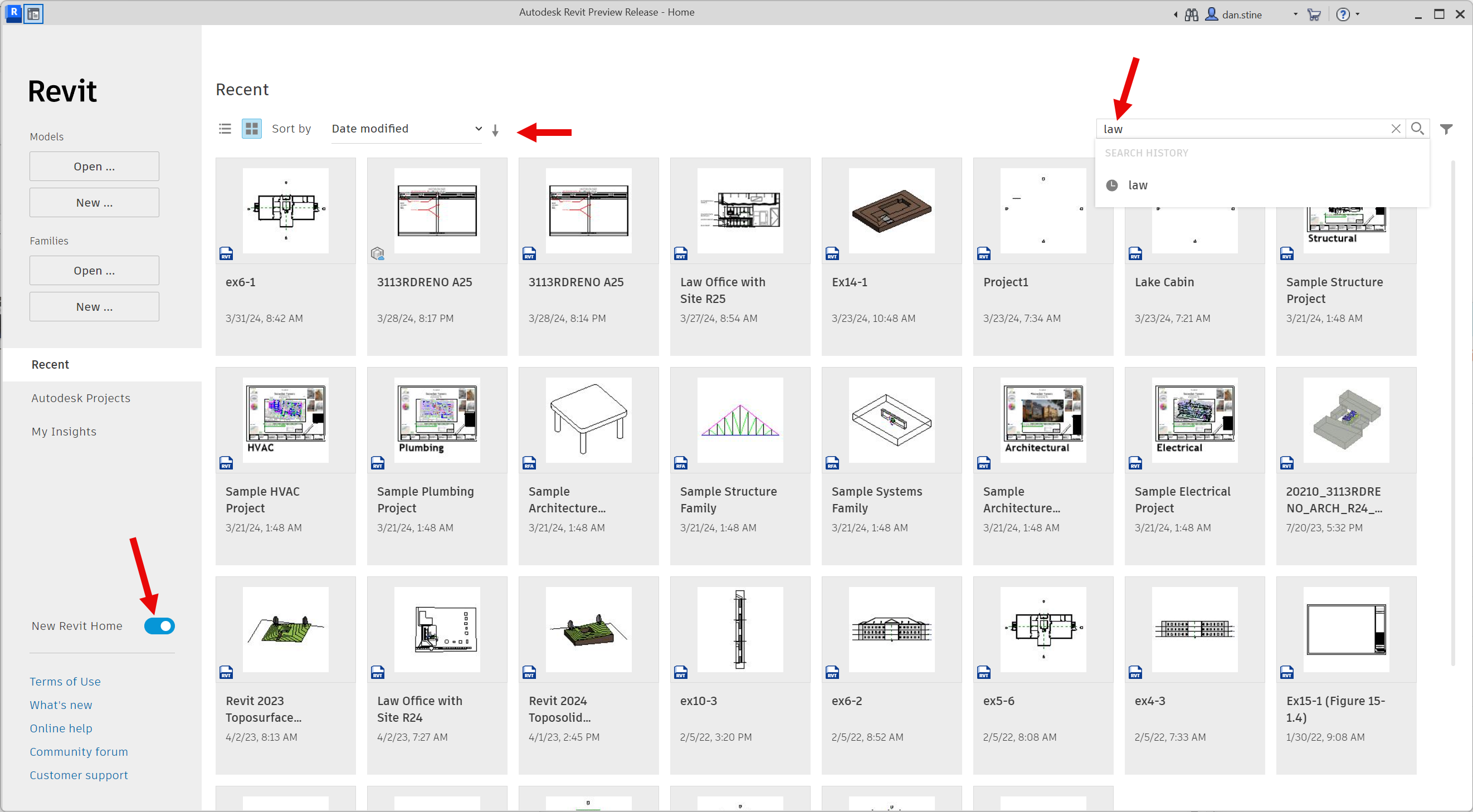Click the Revit application logo icon
The width and height of the screenshot is (1473, 812).
click(x=13, y=13)
